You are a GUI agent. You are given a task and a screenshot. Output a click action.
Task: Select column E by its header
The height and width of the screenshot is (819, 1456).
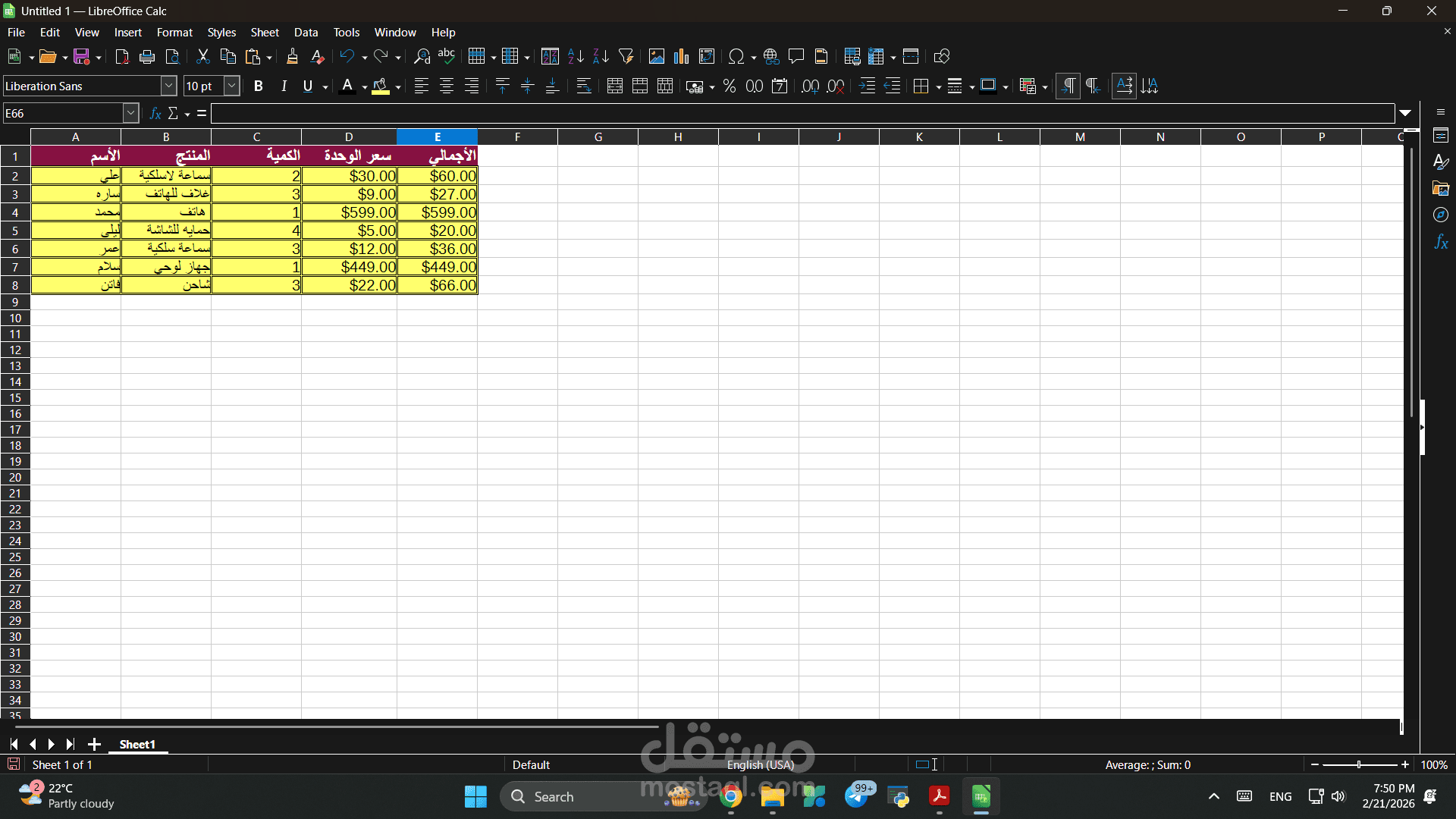438,136
